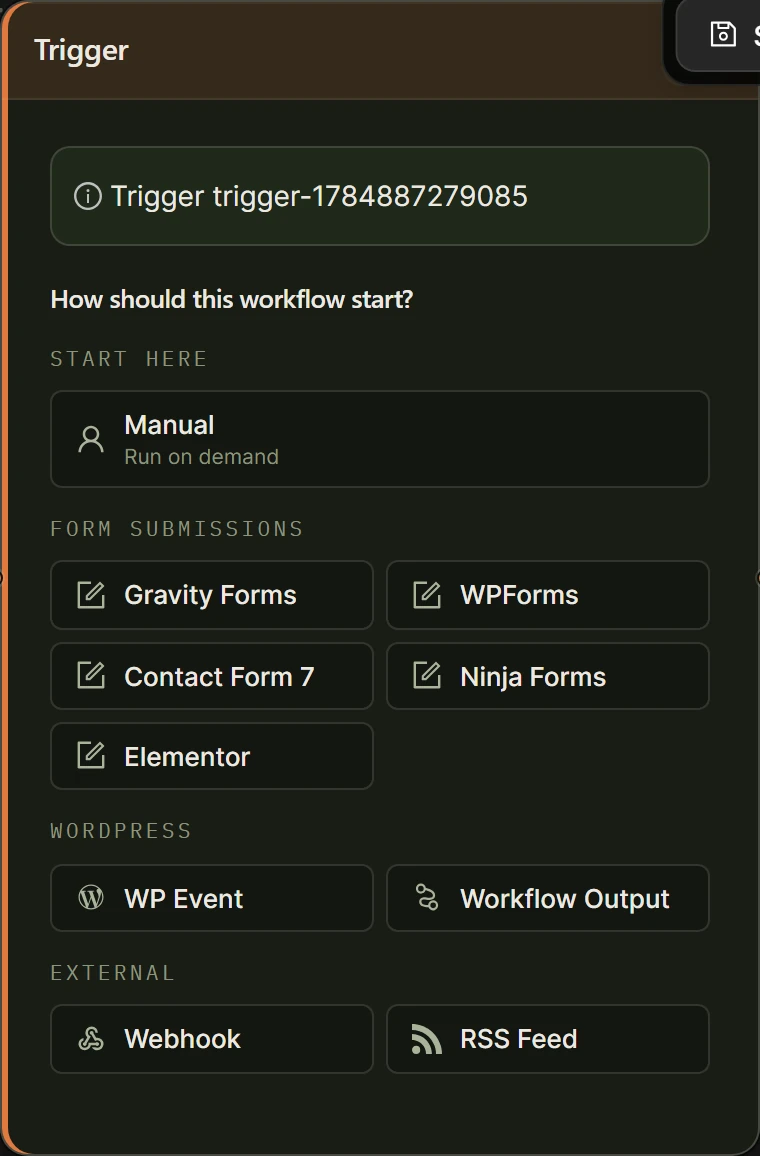Click the 'Run on demand' subtitle
760x1156 pixels.
click(201, 457)
